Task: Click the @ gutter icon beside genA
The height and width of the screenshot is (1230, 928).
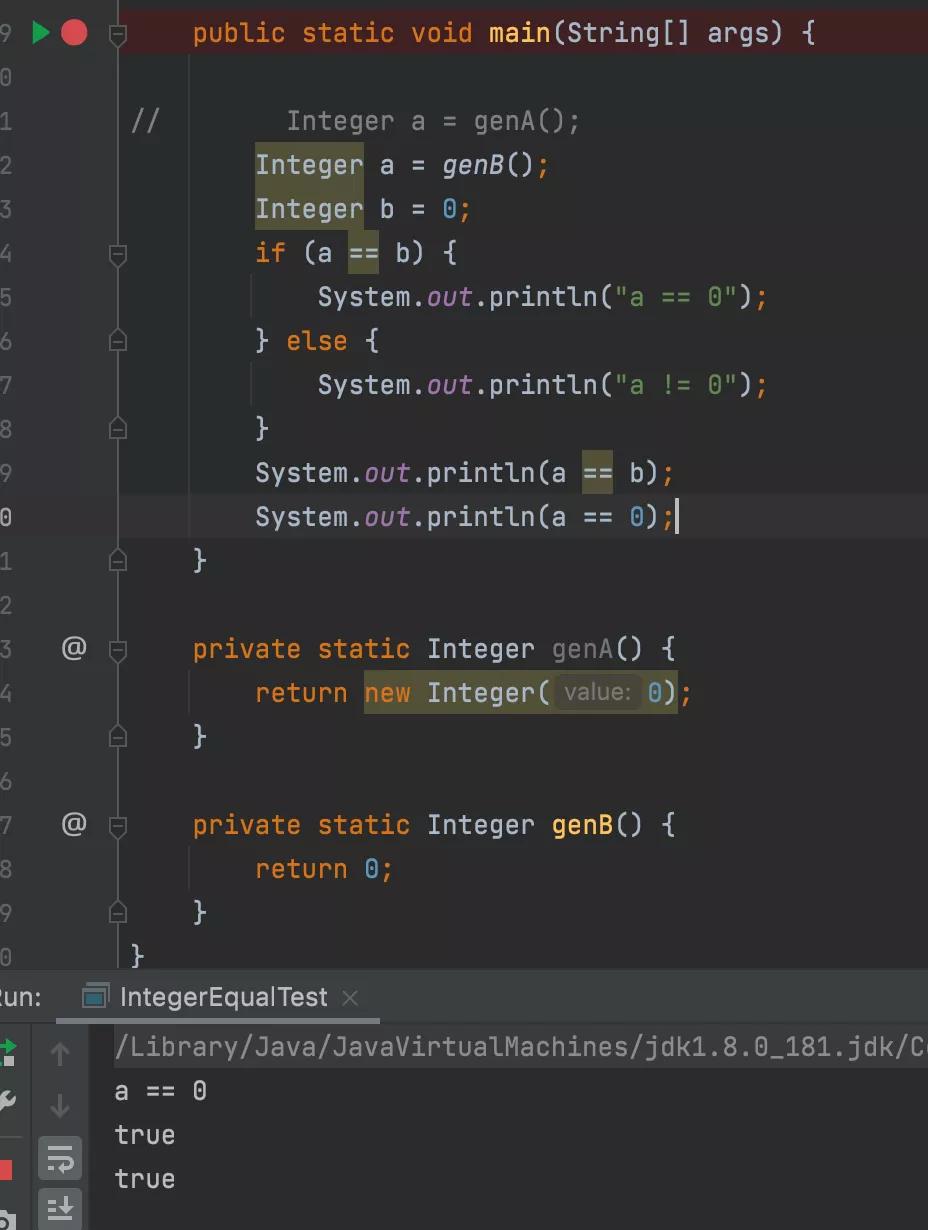Action: [x=74, y=648]
